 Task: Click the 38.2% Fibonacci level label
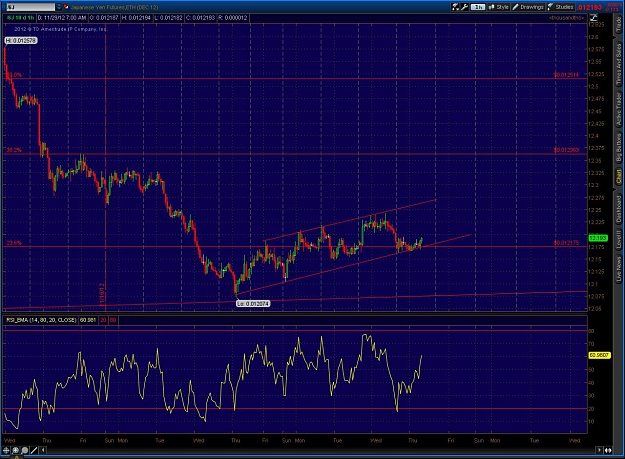pos(14,150)
